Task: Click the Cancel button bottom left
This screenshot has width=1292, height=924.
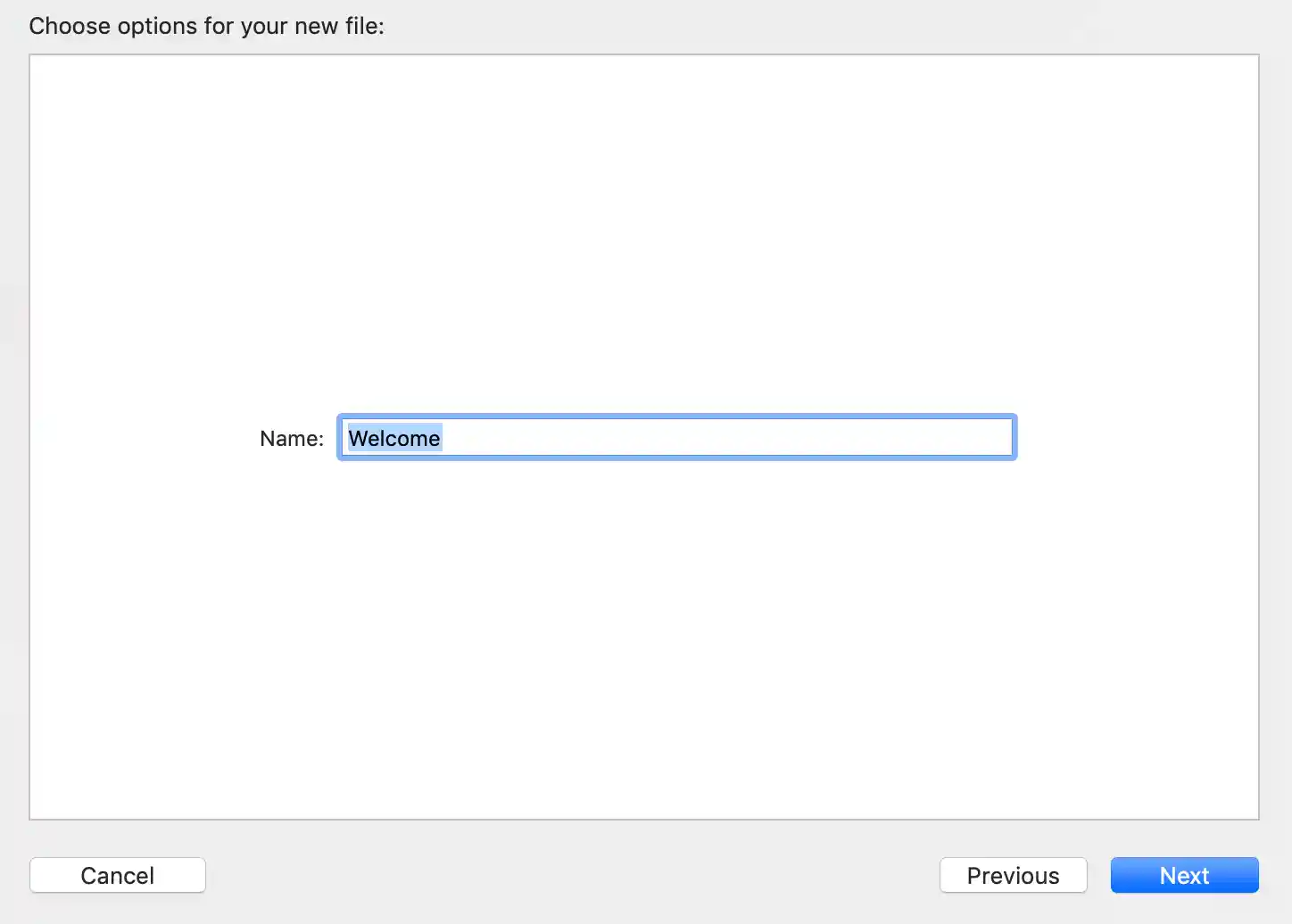Action: 117,875
